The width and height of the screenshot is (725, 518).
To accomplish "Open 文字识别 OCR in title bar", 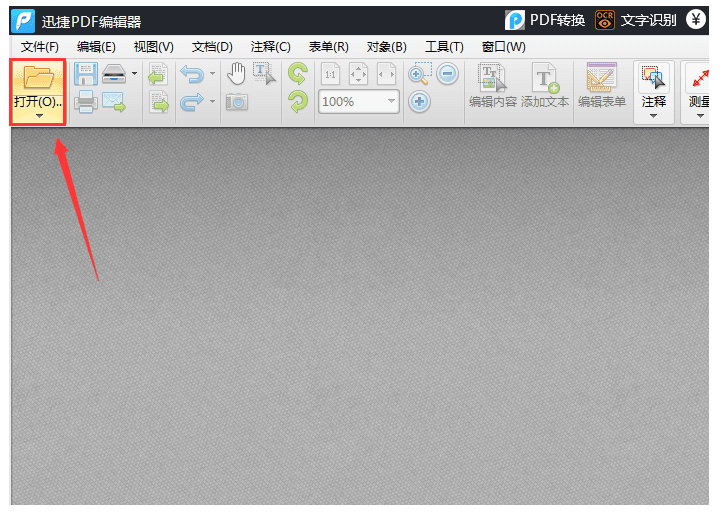I will click(636, 20).
